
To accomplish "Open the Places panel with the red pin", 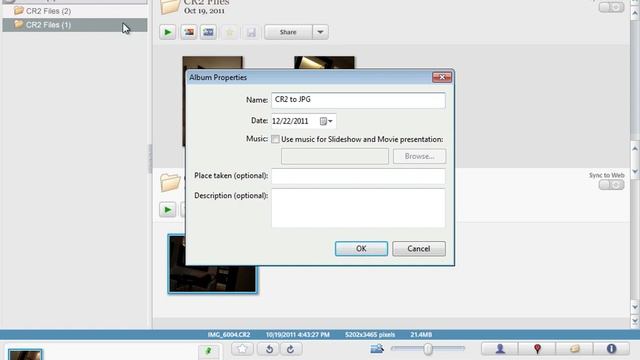I will tap(537, 349).
